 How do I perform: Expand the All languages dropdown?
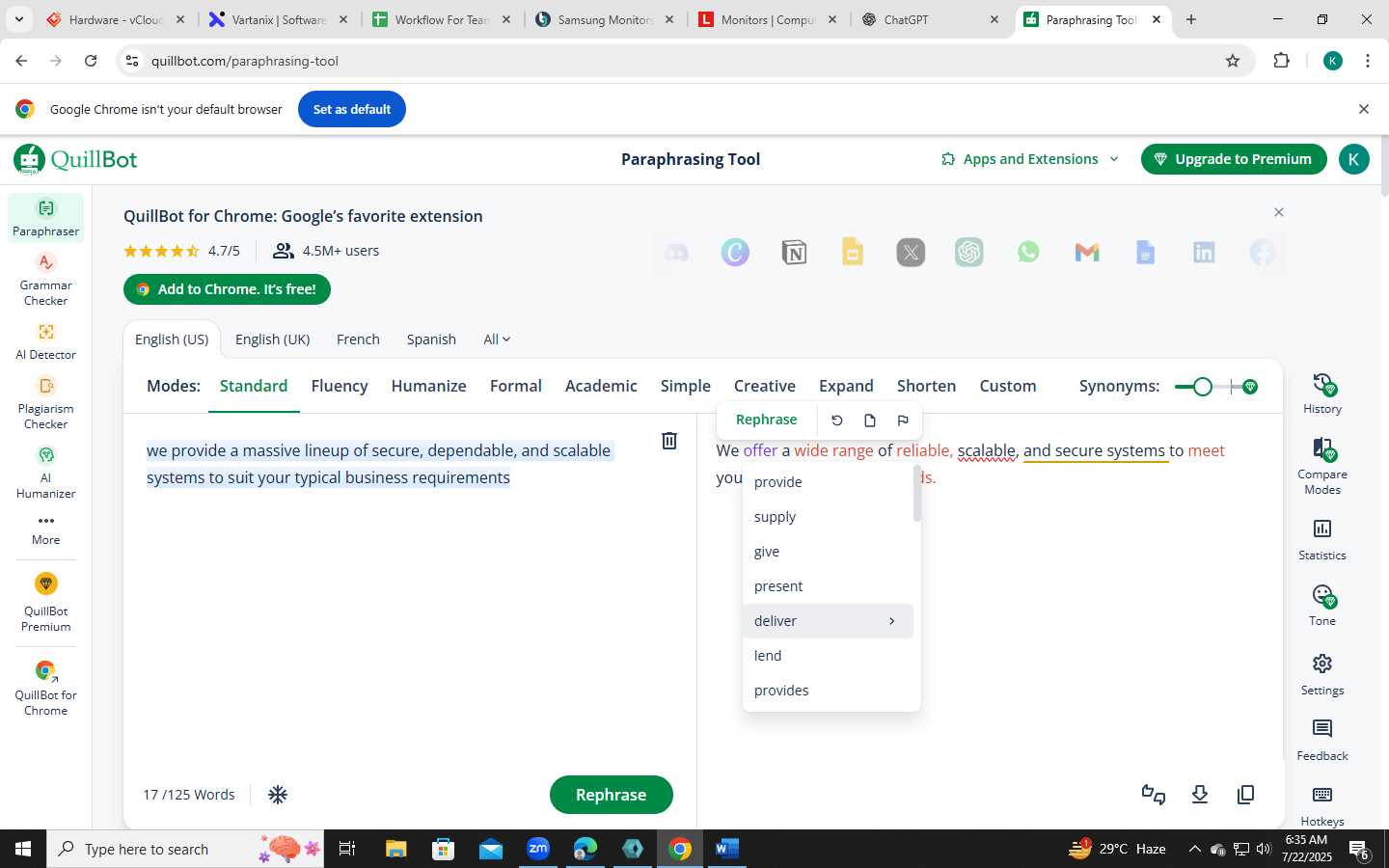[497, 339]
